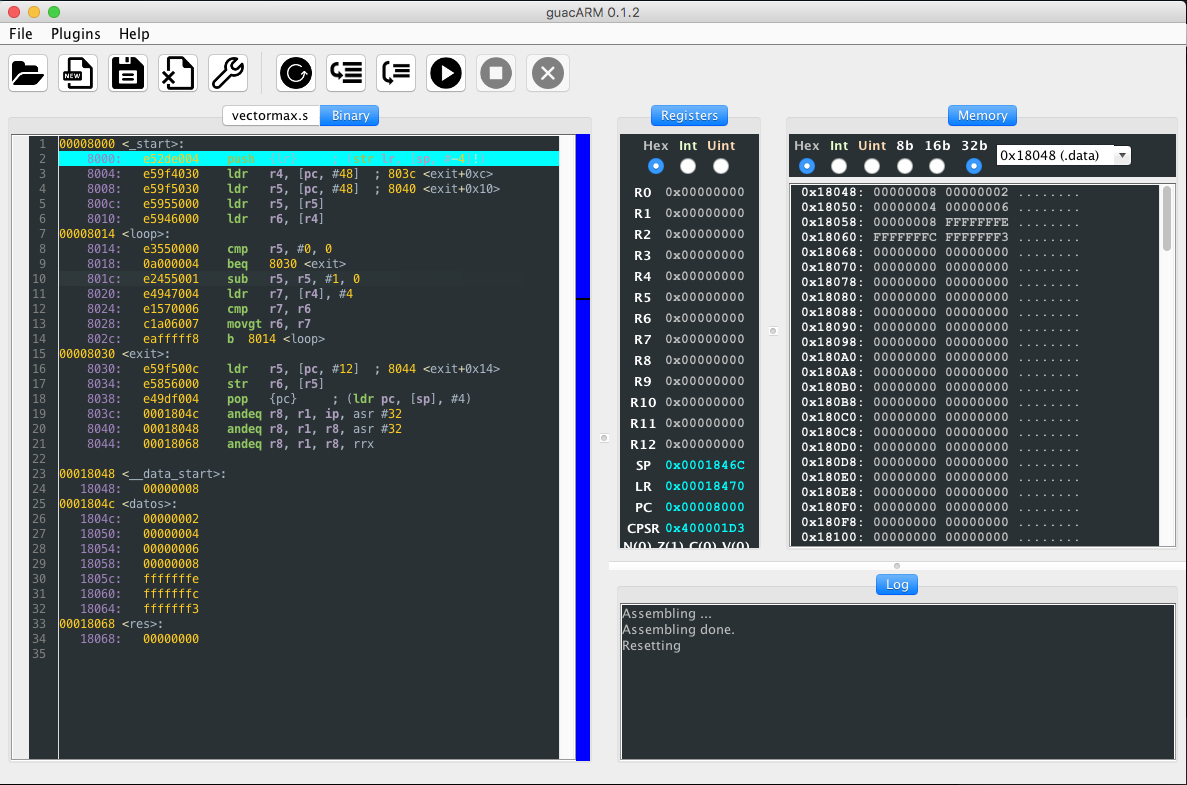1187x785 pixels.
Task: Click the pop {pc} instruction line
Action: tap(309, 399)
